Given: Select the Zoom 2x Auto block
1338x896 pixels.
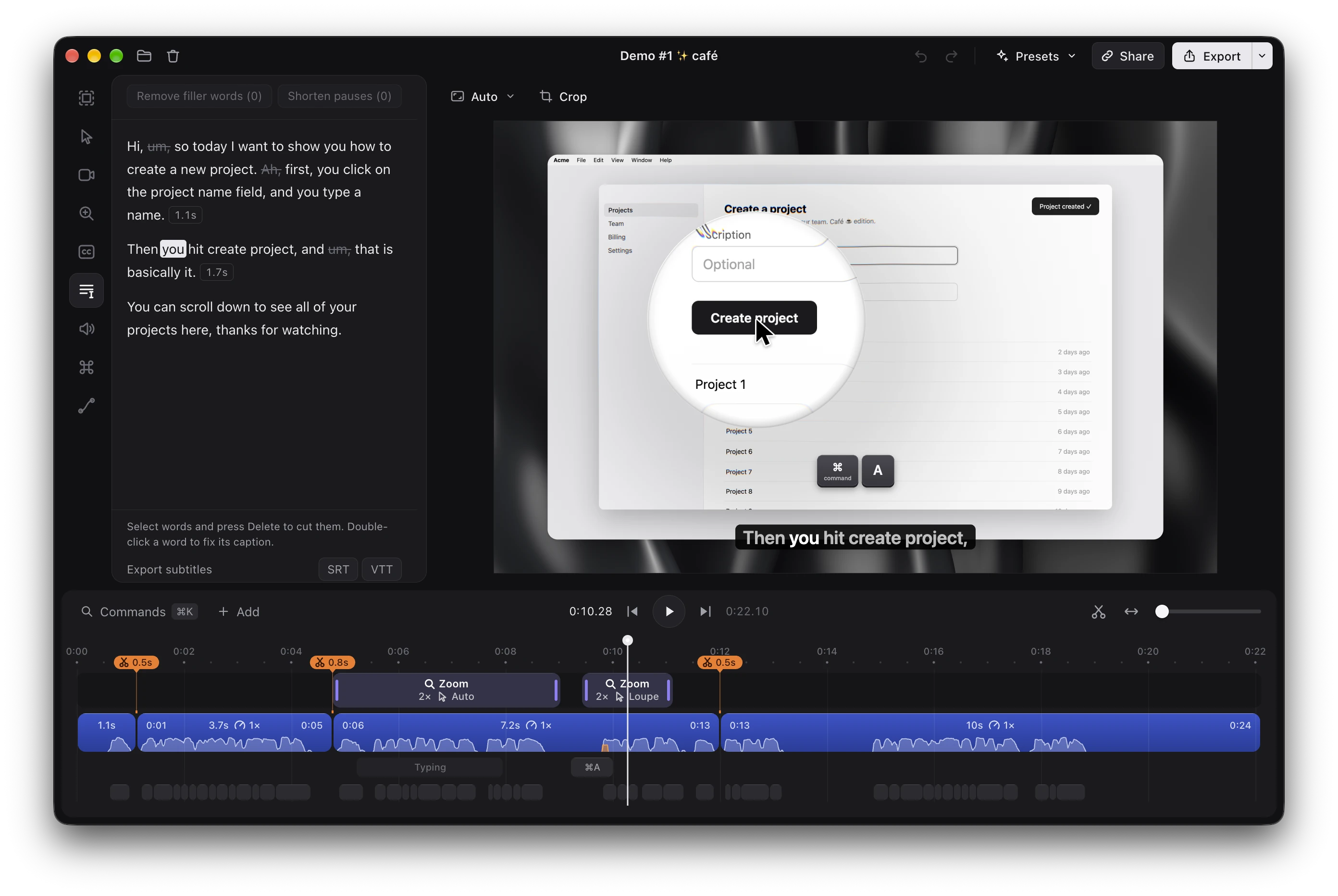Looking at the screenshot, I should pyautogui.click(x=446, y=690).
